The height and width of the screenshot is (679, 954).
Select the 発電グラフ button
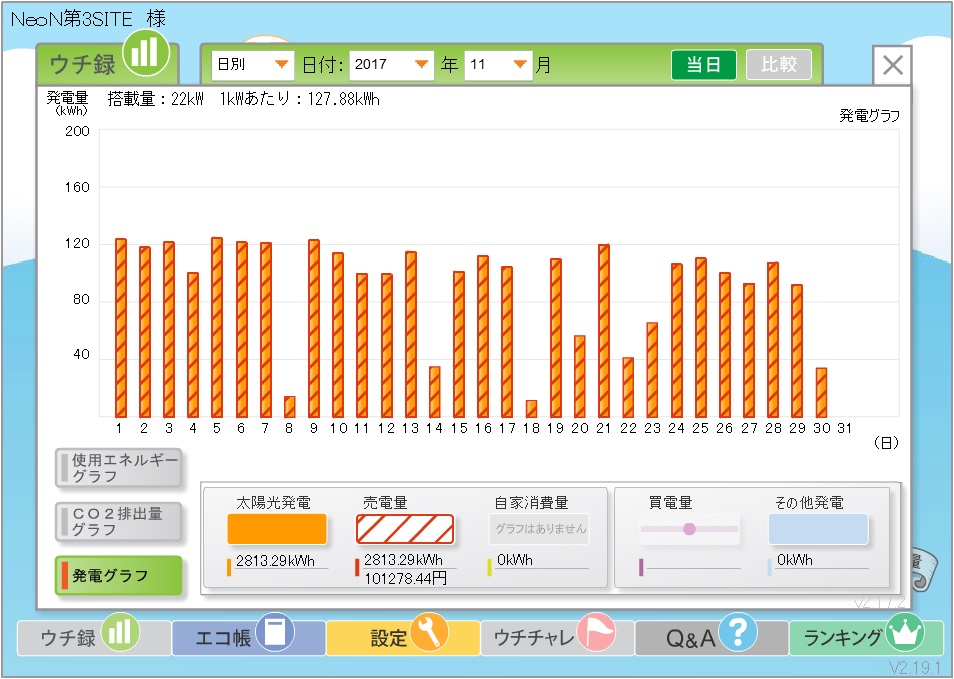(x=119, y=575)
